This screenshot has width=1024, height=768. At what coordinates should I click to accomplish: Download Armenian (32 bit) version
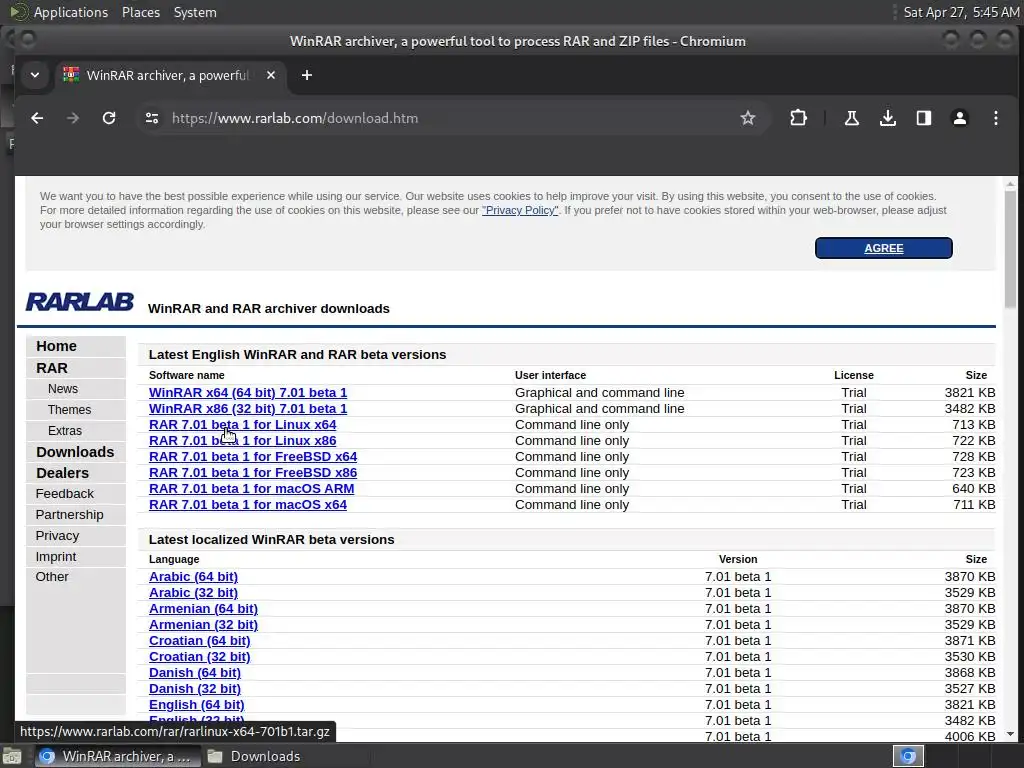203,625
